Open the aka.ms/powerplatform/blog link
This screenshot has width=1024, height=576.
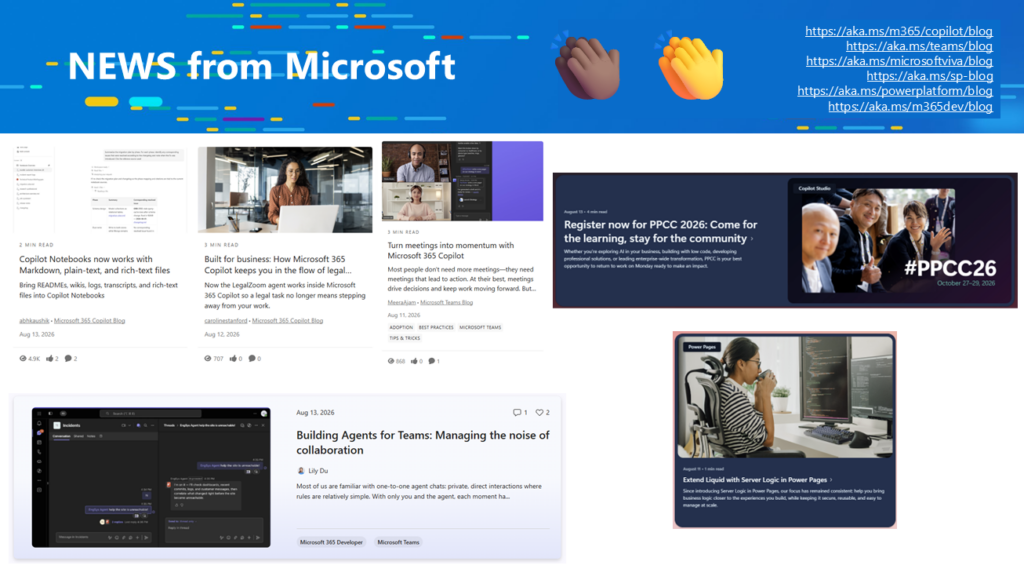(x=895, y=91)
